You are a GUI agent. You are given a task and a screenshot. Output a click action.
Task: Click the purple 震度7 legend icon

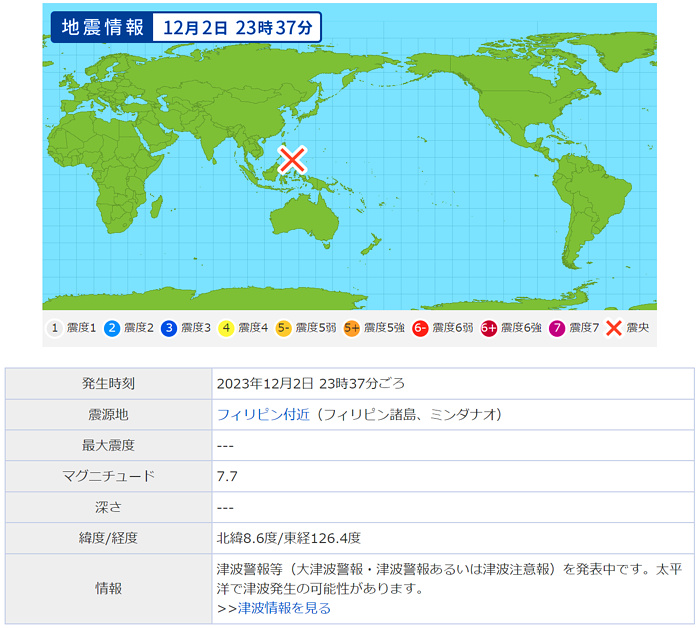tap(557, 329)
